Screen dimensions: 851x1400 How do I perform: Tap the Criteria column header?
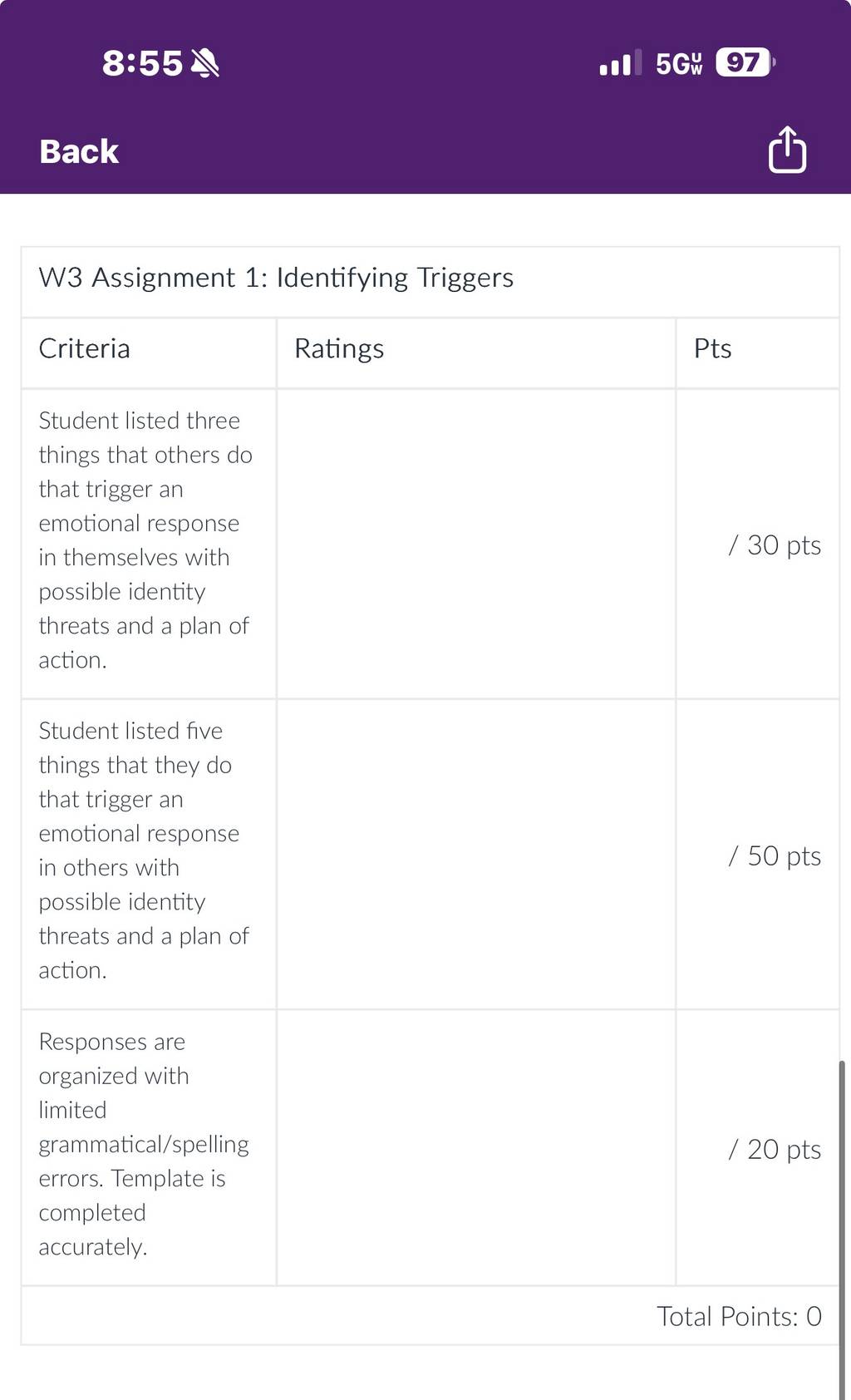(x=149, y=348)
